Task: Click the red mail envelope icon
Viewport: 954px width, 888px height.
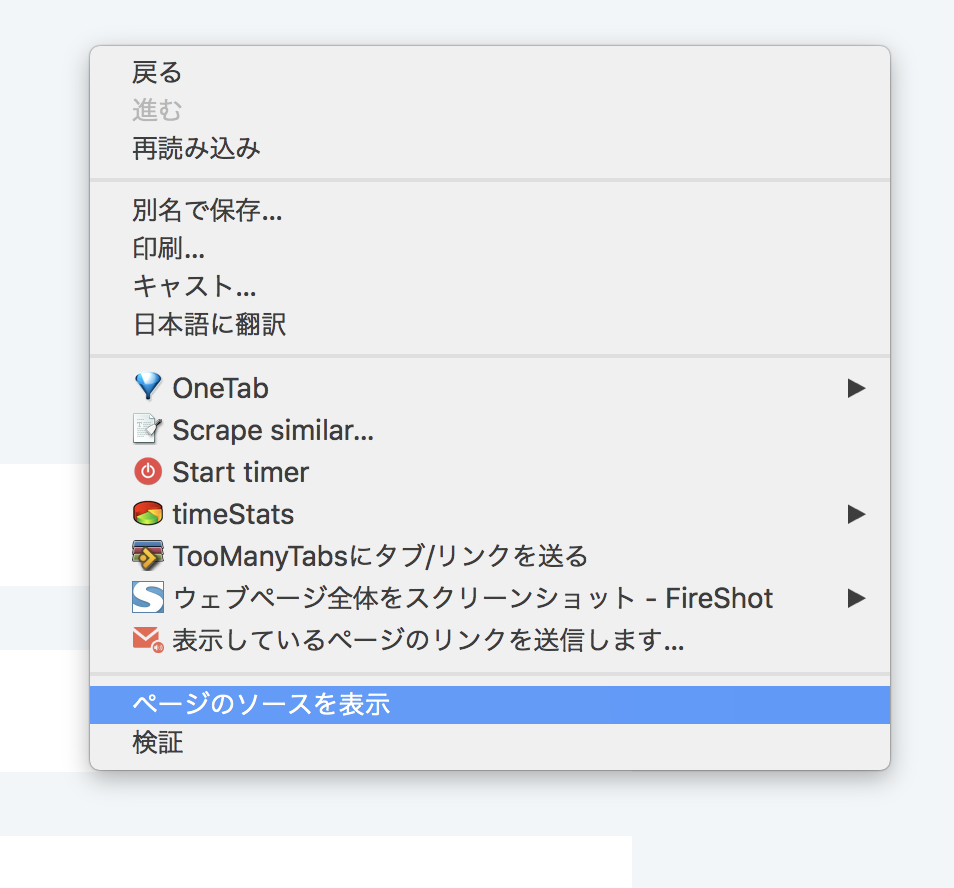Action: [x=148, y=639]
